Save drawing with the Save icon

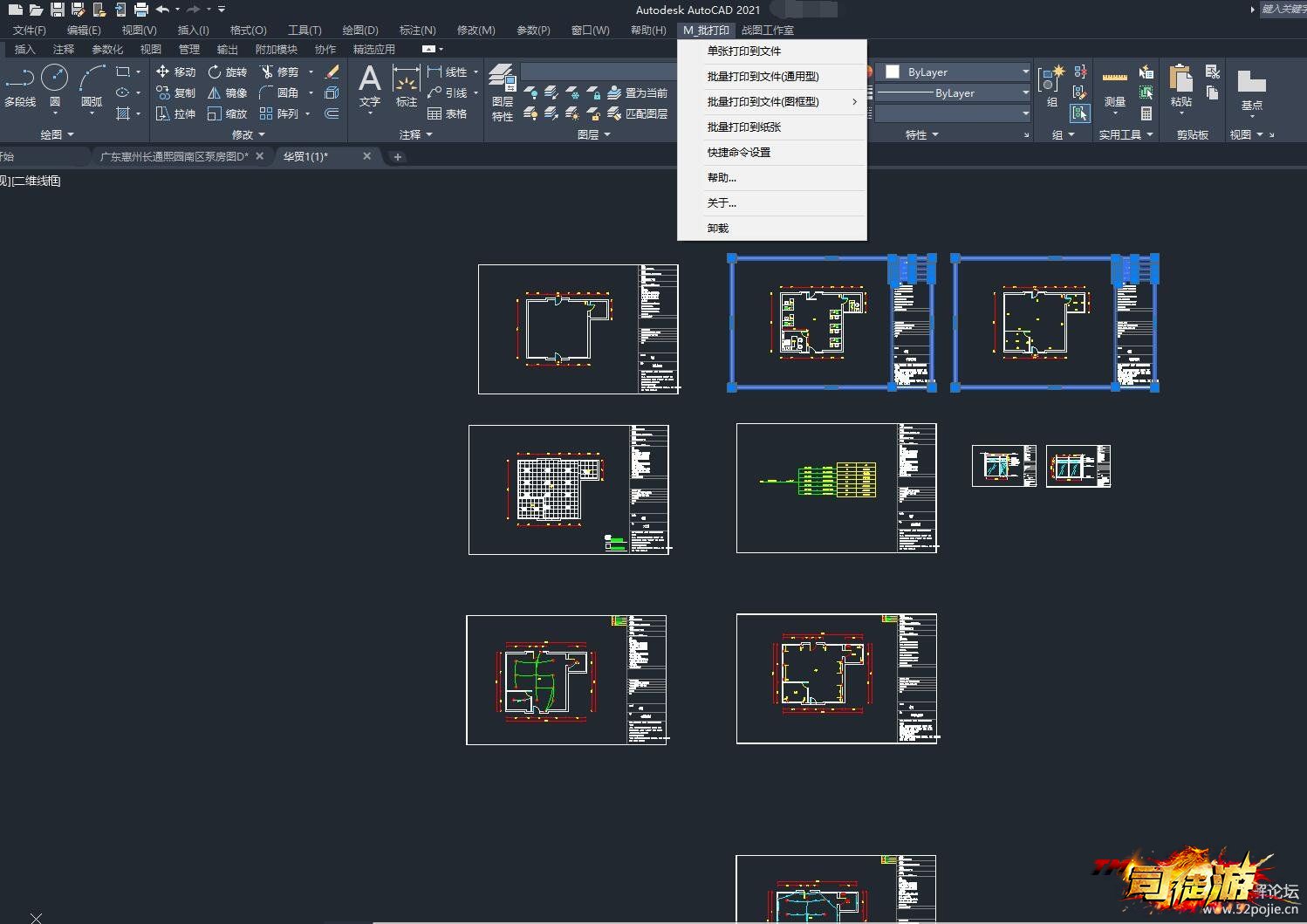click(x=57, y=10)
